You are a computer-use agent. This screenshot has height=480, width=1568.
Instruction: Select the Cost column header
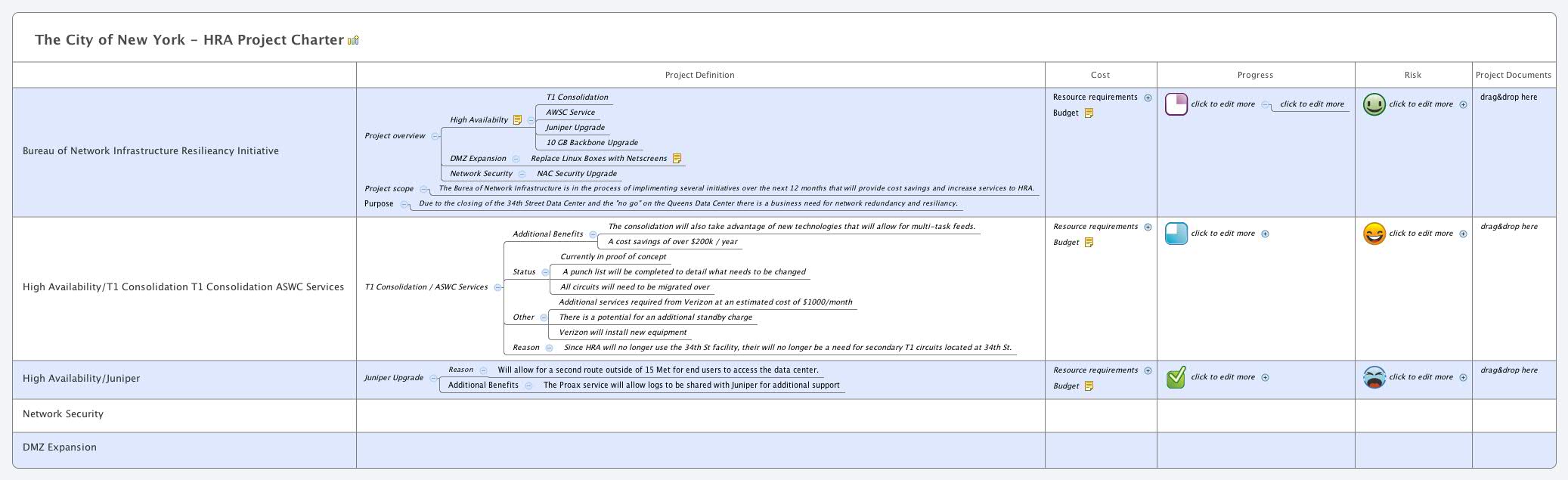[1101, 75]
